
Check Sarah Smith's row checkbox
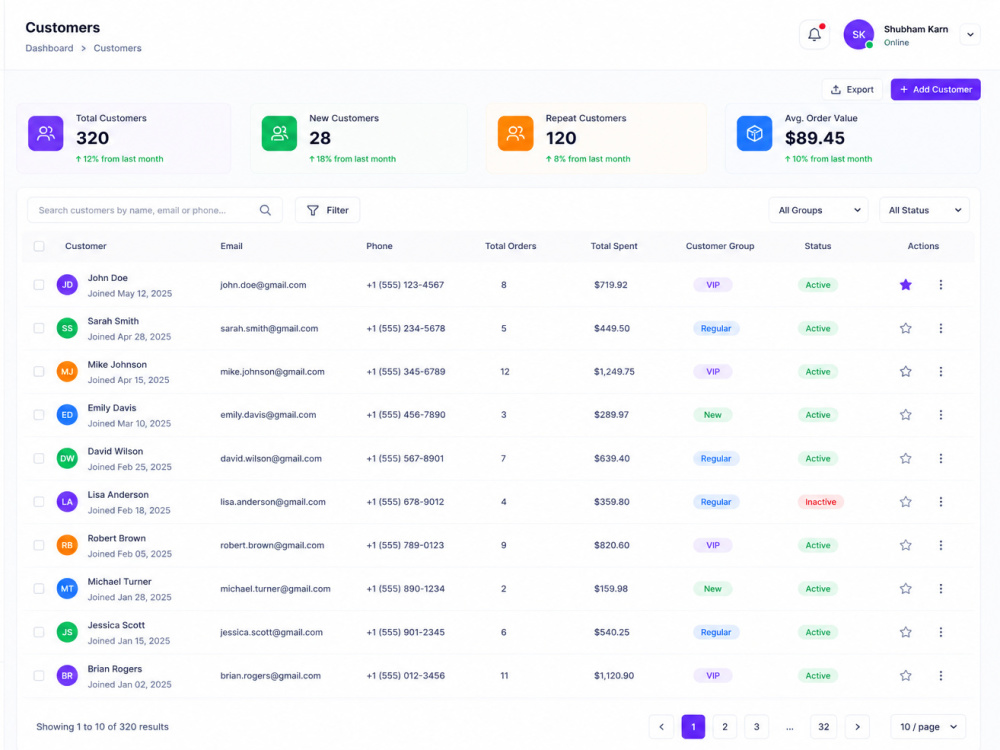(x=39, y=328)
